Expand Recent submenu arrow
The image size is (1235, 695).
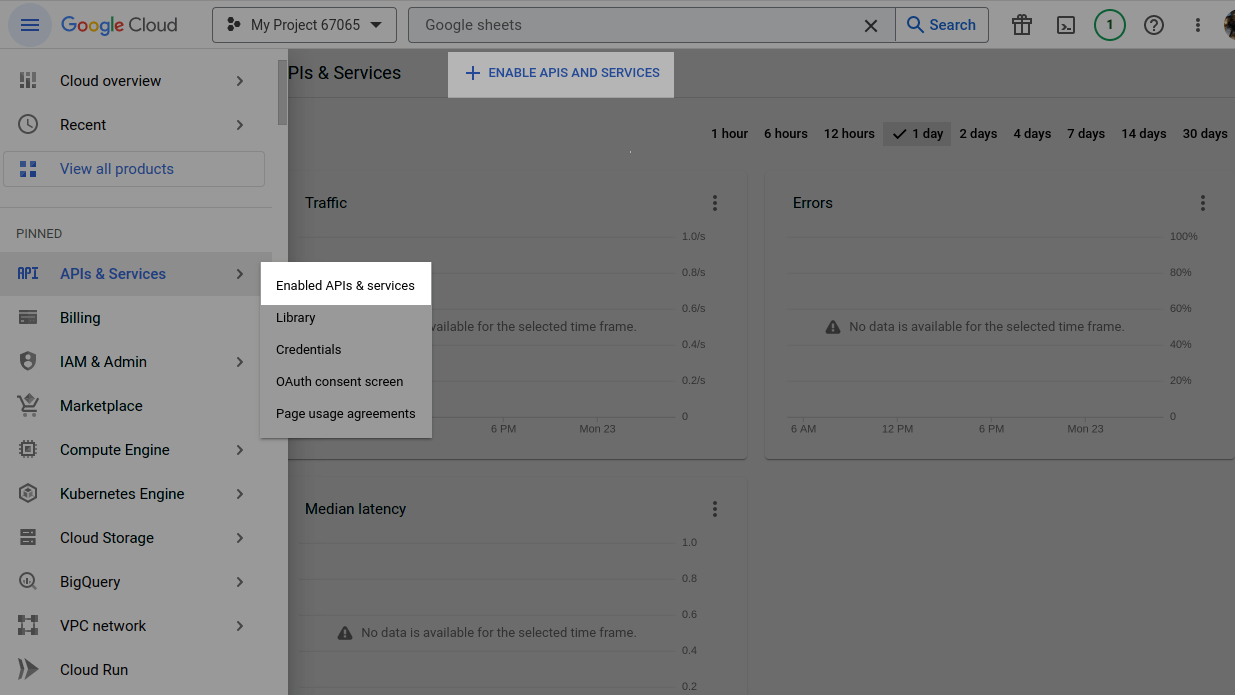(240, 125)
